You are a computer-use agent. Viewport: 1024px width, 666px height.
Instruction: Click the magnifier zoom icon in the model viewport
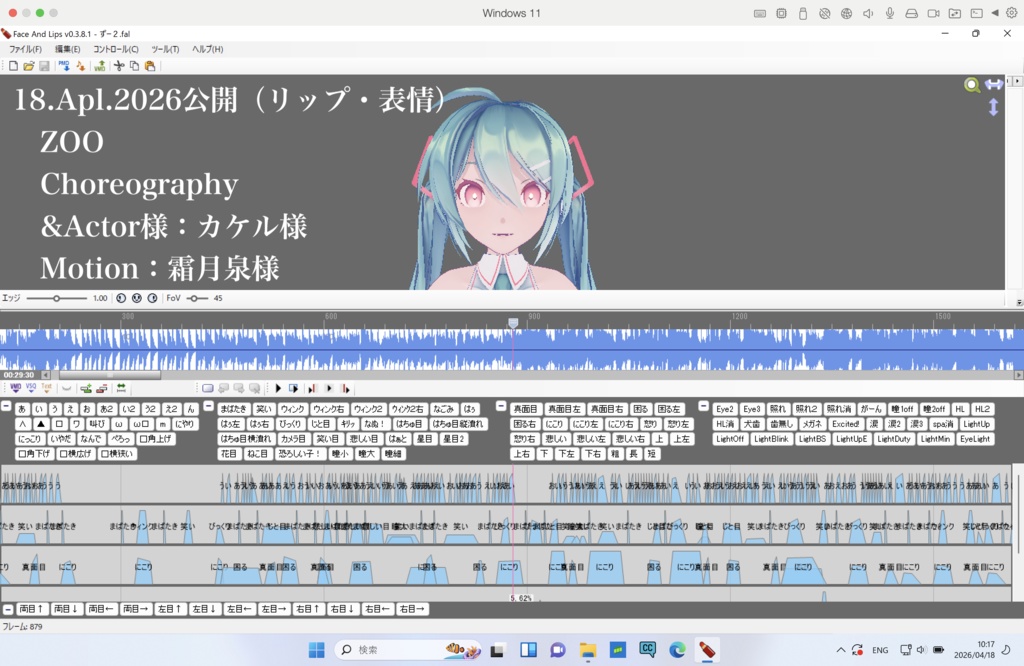(972, 85)
